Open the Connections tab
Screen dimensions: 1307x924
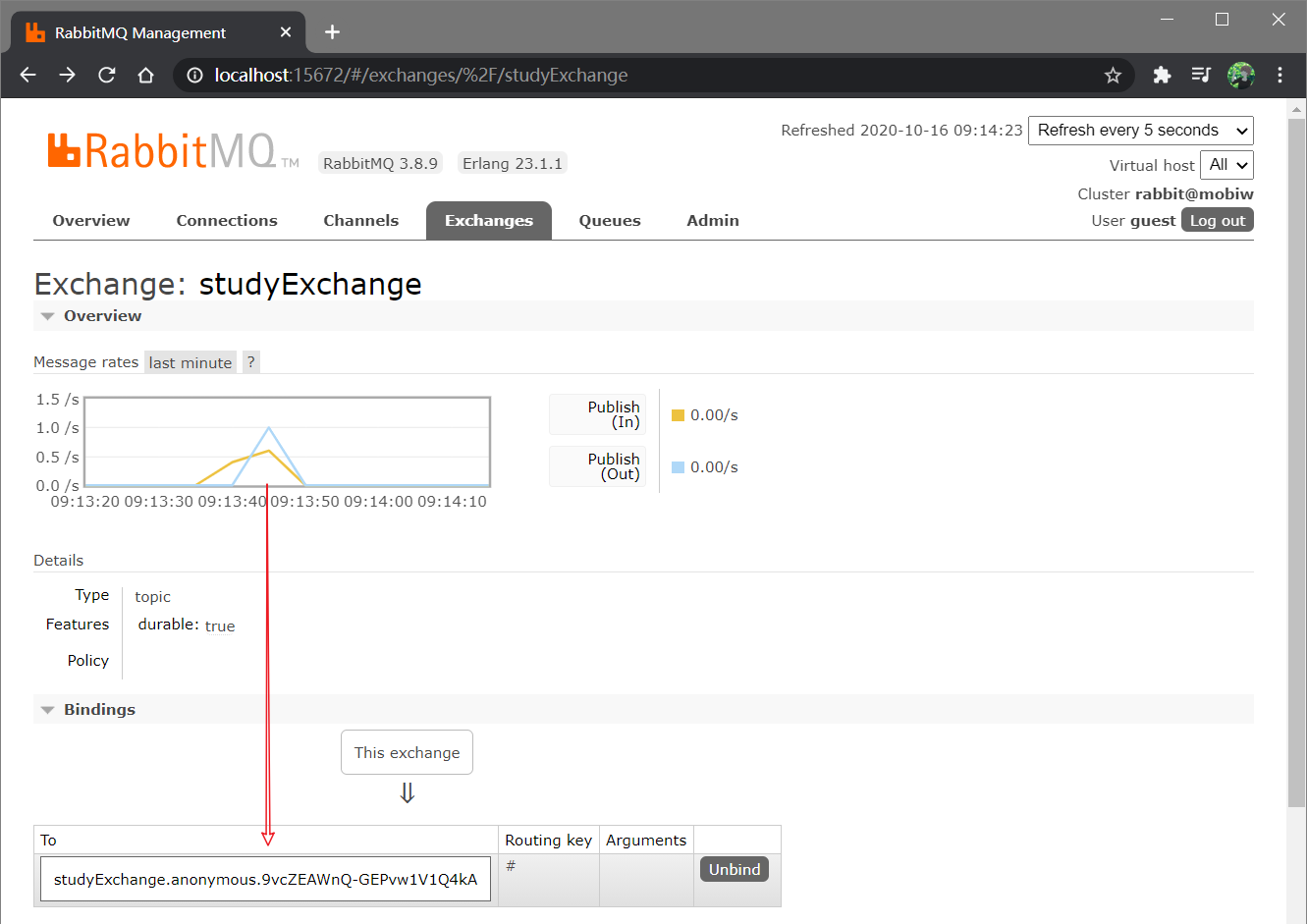point(227,221)
